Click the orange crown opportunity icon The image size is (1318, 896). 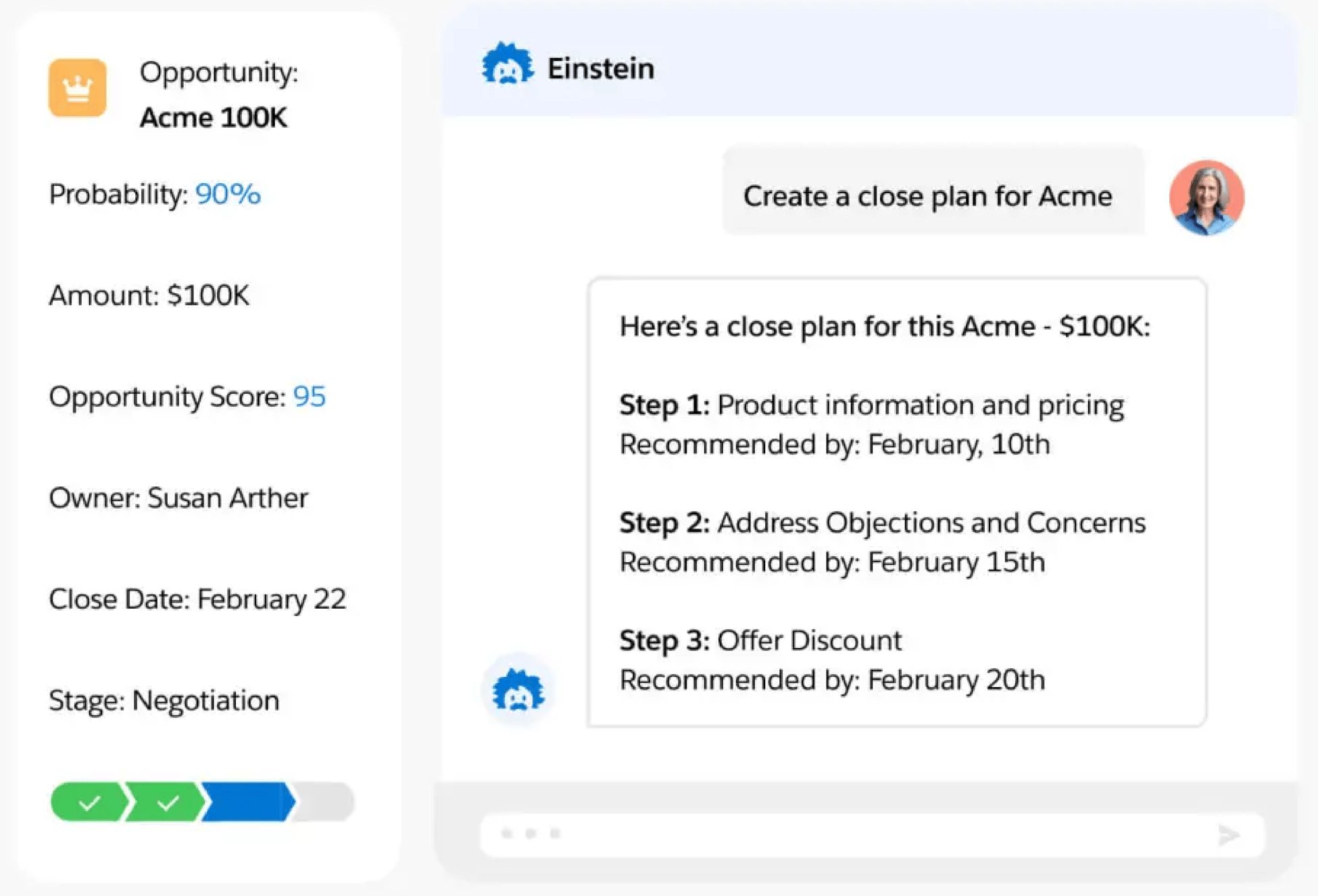tap(77, 88)
